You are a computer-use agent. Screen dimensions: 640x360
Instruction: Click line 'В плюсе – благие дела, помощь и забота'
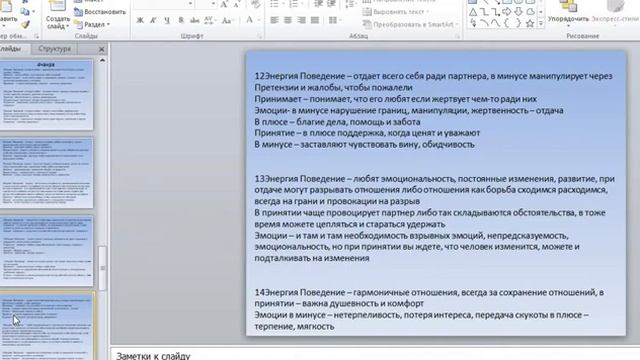pos(337,122)
